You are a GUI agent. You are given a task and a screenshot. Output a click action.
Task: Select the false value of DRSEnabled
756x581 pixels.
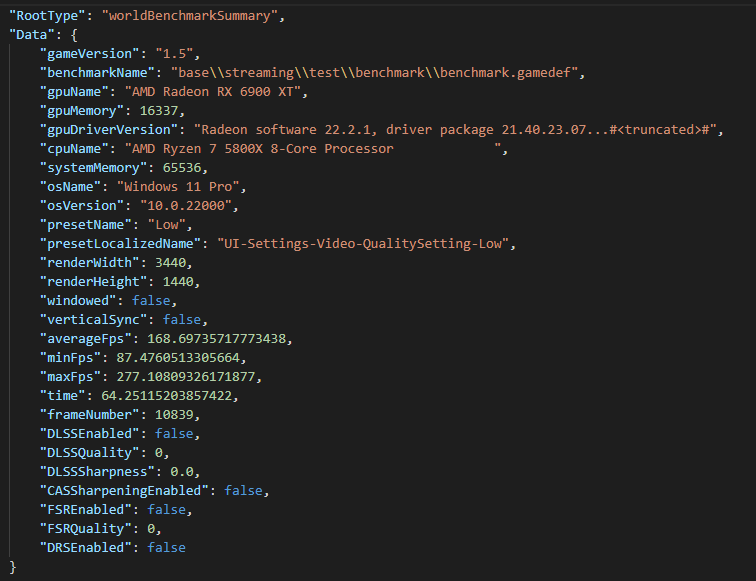(167, 548)
